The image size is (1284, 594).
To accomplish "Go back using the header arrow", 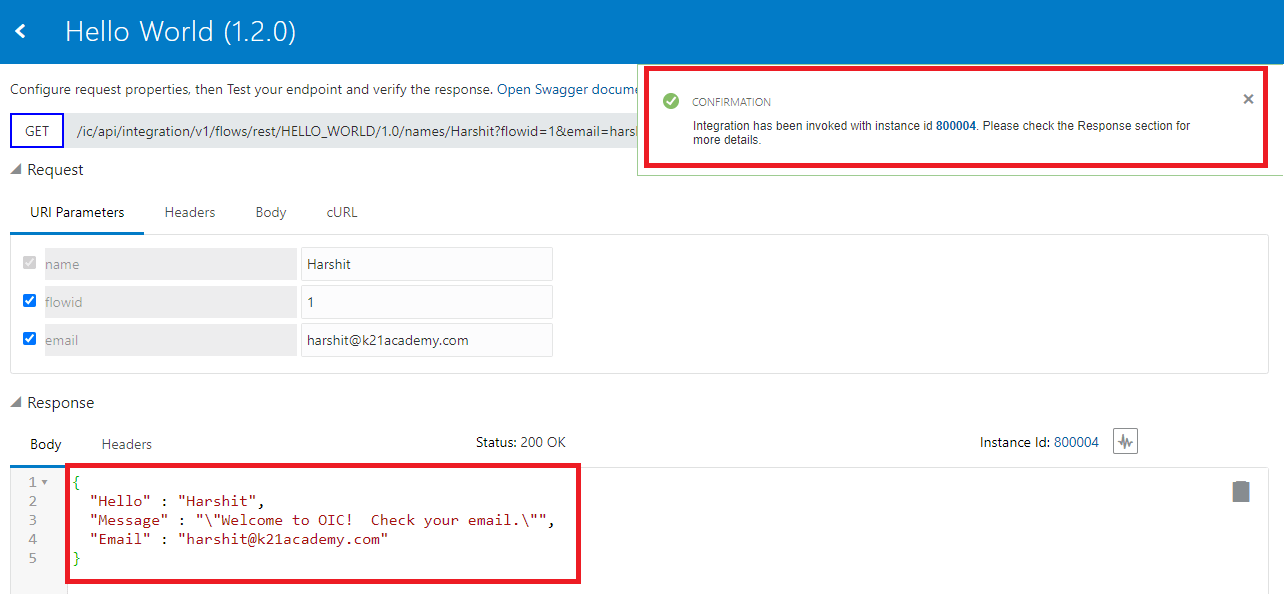I will (20, 32).
